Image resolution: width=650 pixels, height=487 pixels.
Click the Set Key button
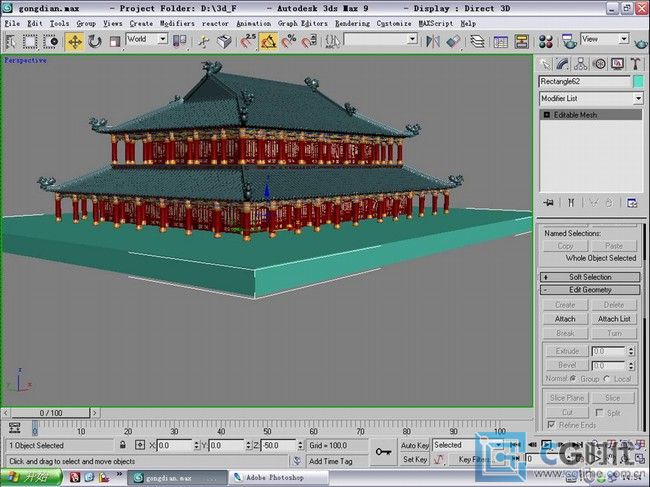pos(415,459)
